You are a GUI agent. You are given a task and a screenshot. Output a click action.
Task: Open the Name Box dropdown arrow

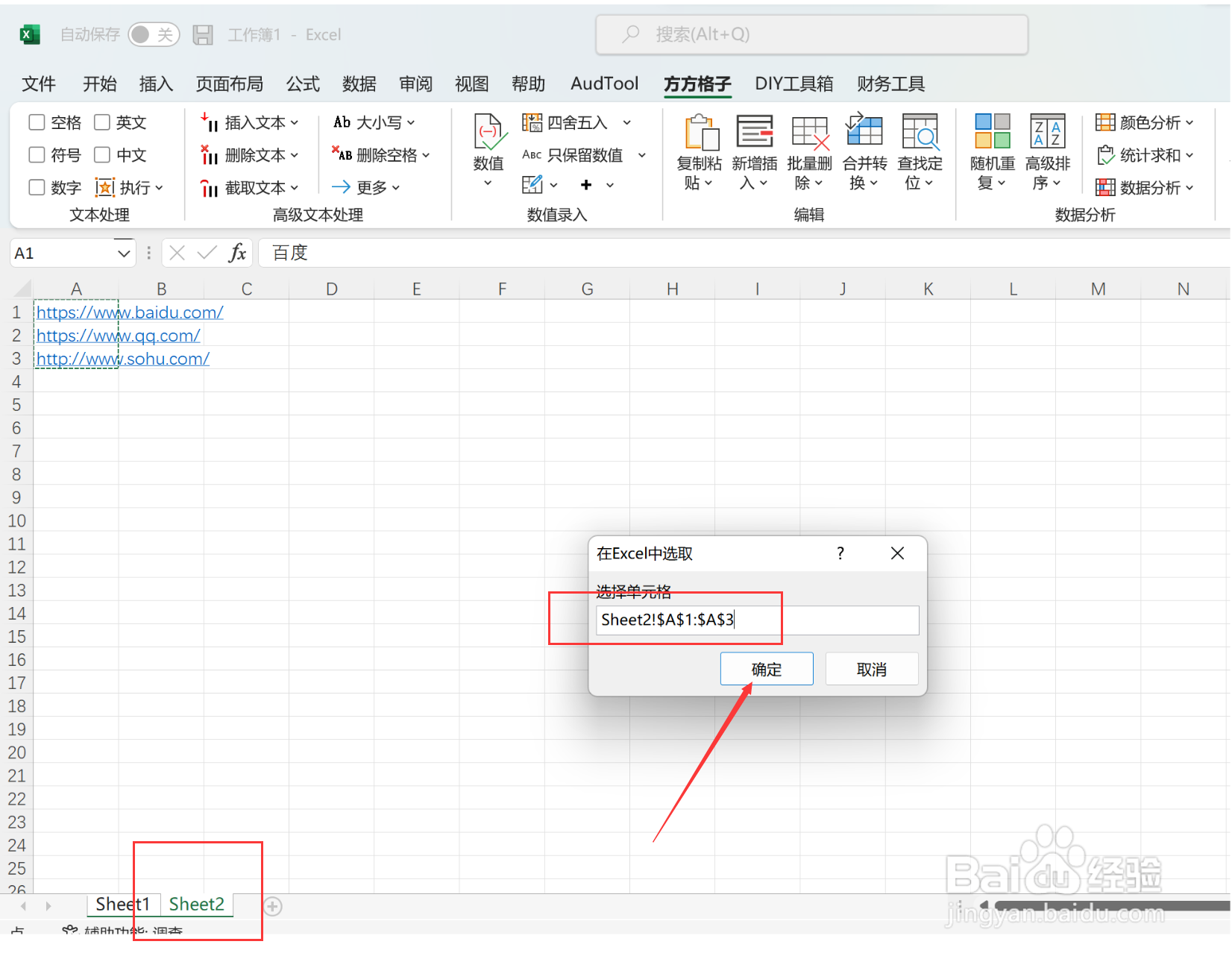point(124,254)
